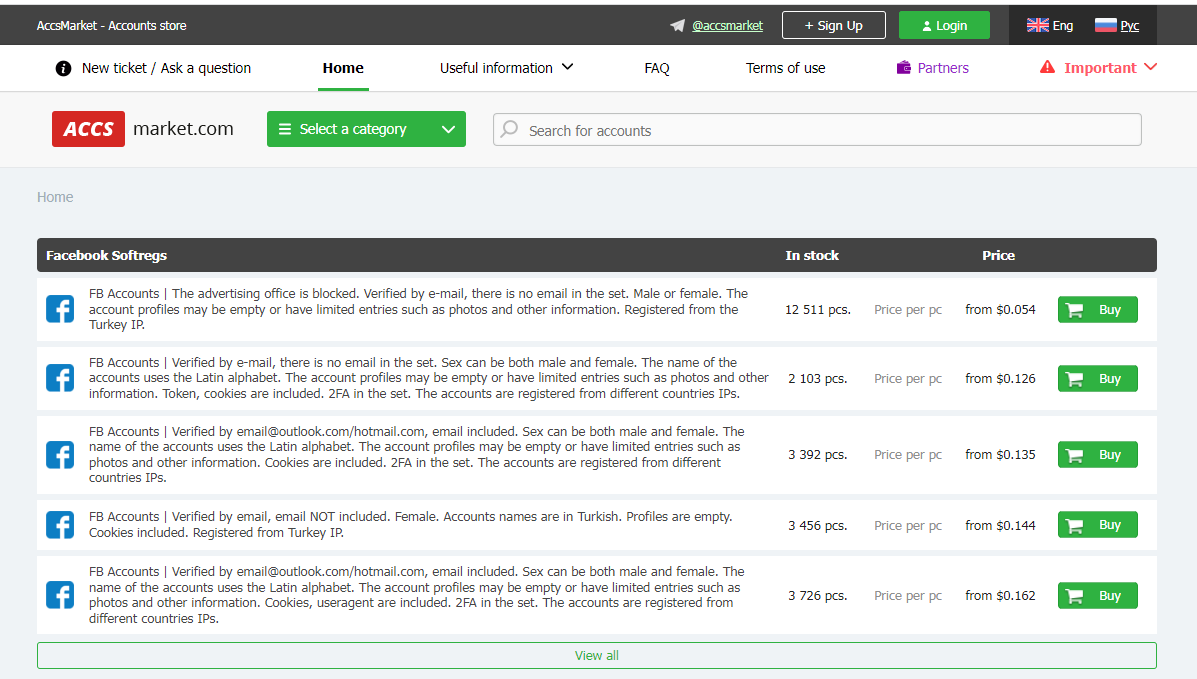Click the purple Partners wallet icon
This screenshot has width=1197, height=679.
[x=904, y=68]
